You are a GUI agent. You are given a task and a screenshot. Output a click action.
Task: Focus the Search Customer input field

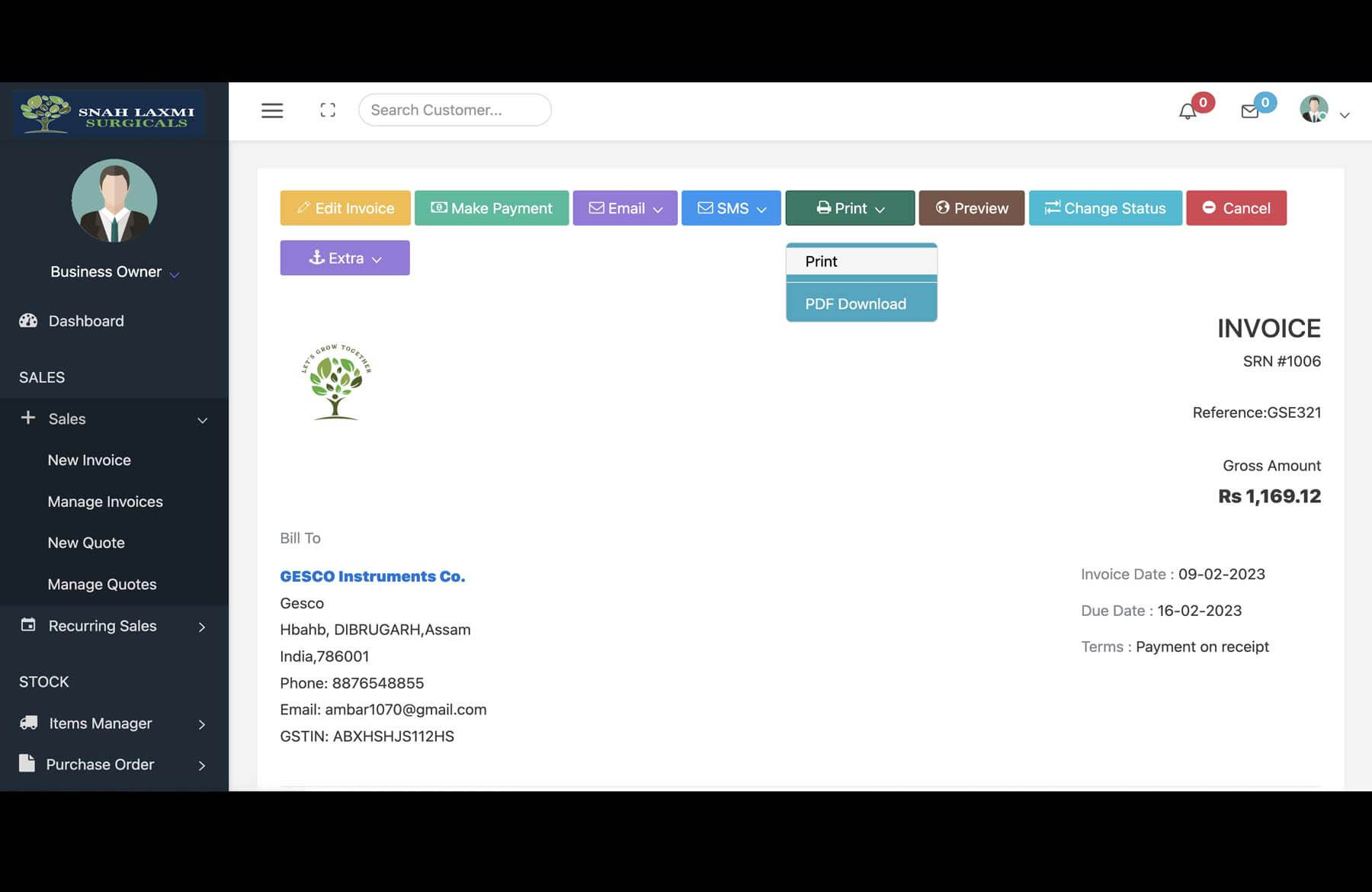point(454,111)
